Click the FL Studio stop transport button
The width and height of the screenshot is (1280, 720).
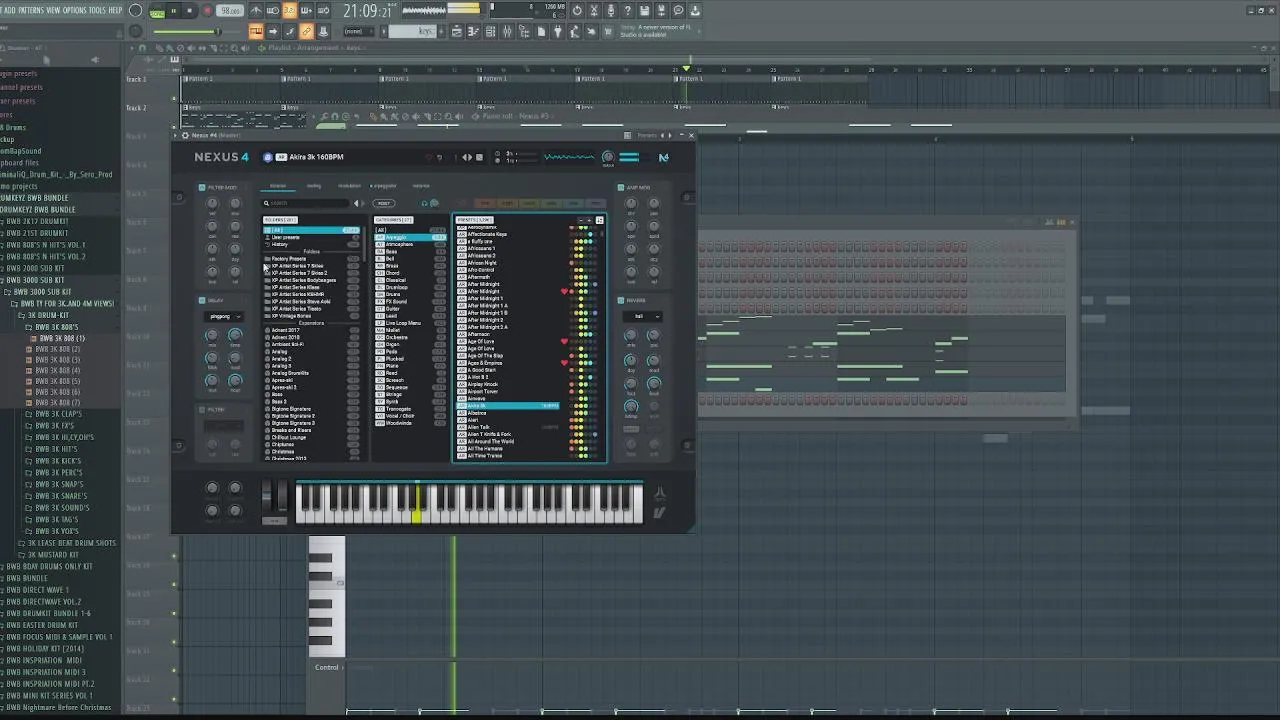click(189, 10)
